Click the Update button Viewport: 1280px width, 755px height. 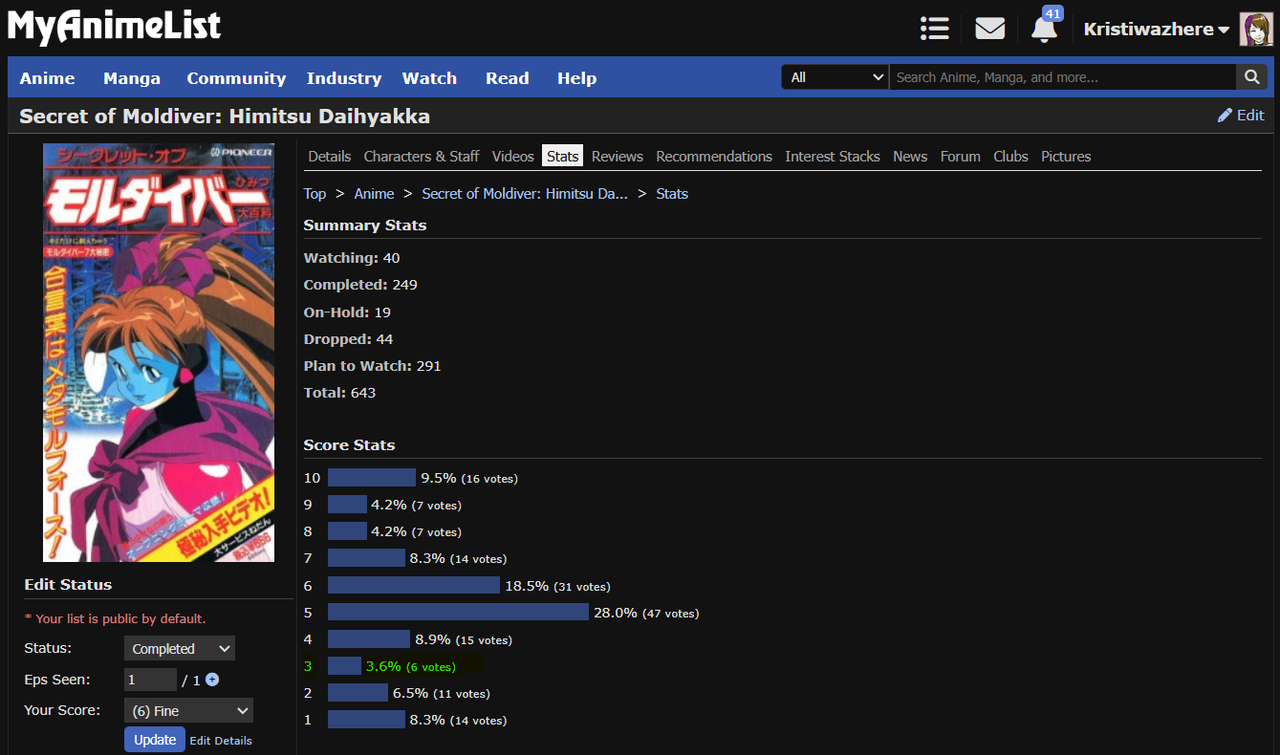pyautogui.click(x=155, y=740)
